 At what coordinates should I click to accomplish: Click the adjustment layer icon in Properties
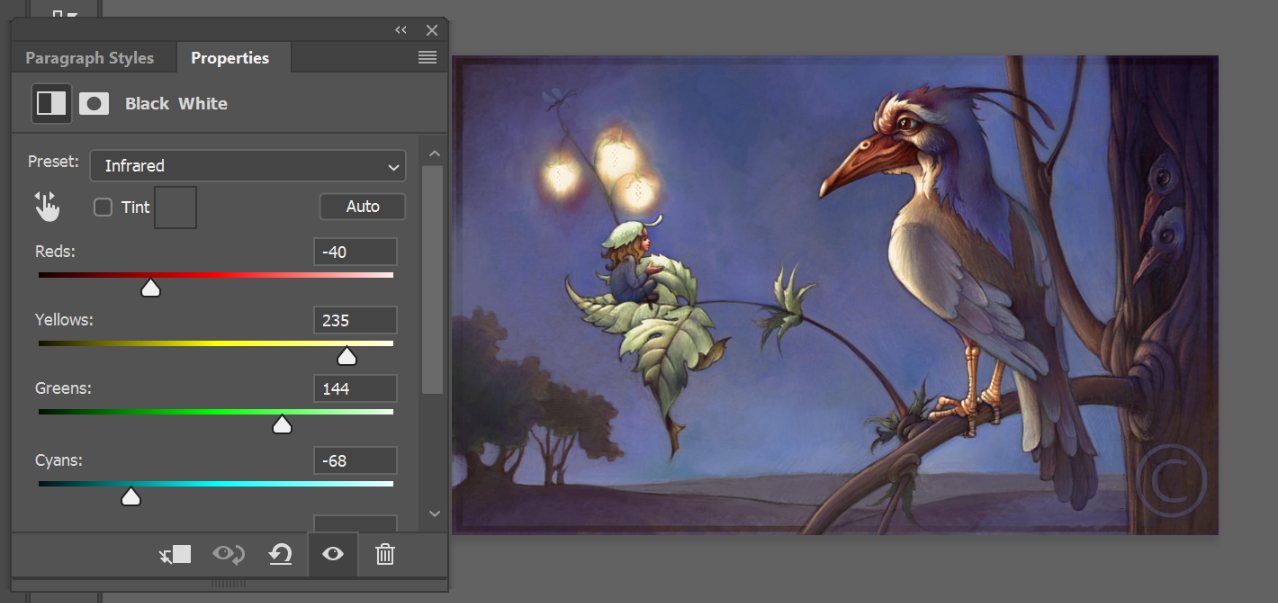[x=51, y=103]
